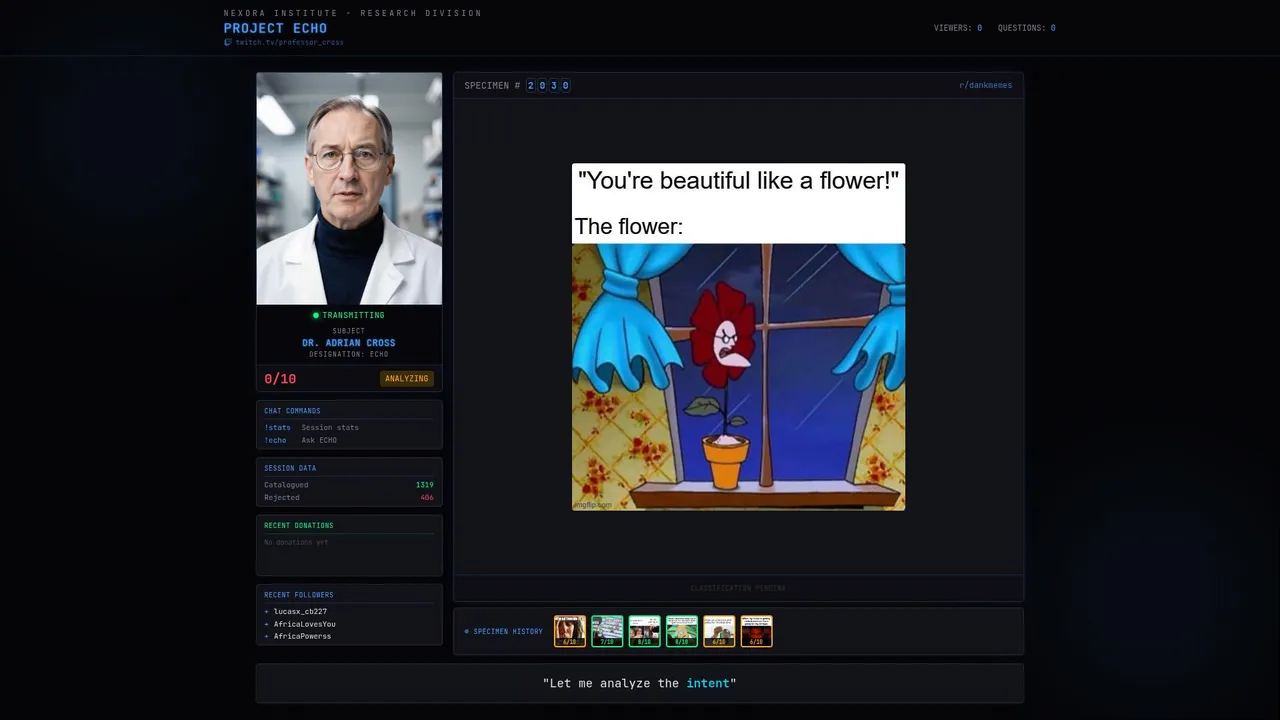Screen dimensions: 1280x720
Task: Click the !echo chat command
Action: pos(275,440)
